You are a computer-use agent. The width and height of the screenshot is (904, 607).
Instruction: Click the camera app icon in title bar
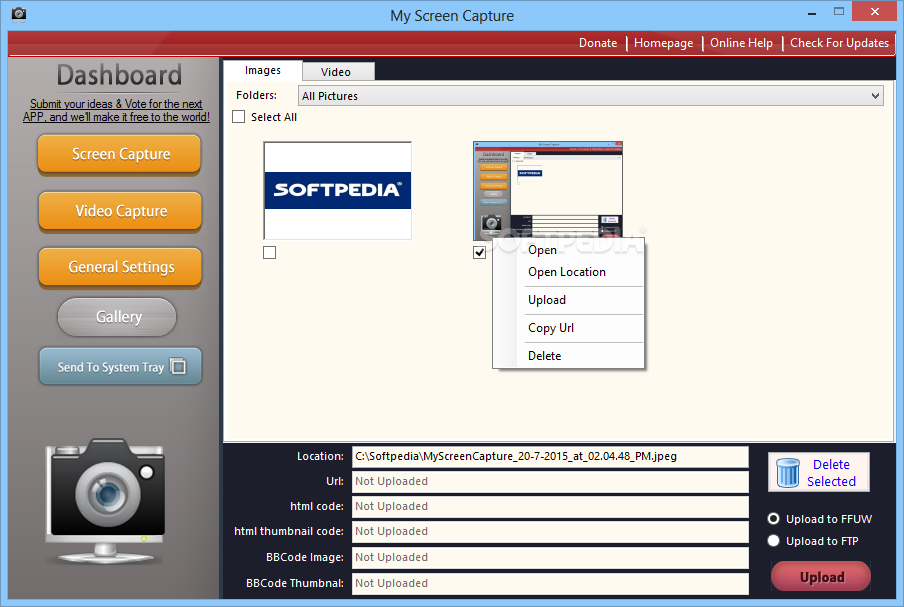(18, 14)
